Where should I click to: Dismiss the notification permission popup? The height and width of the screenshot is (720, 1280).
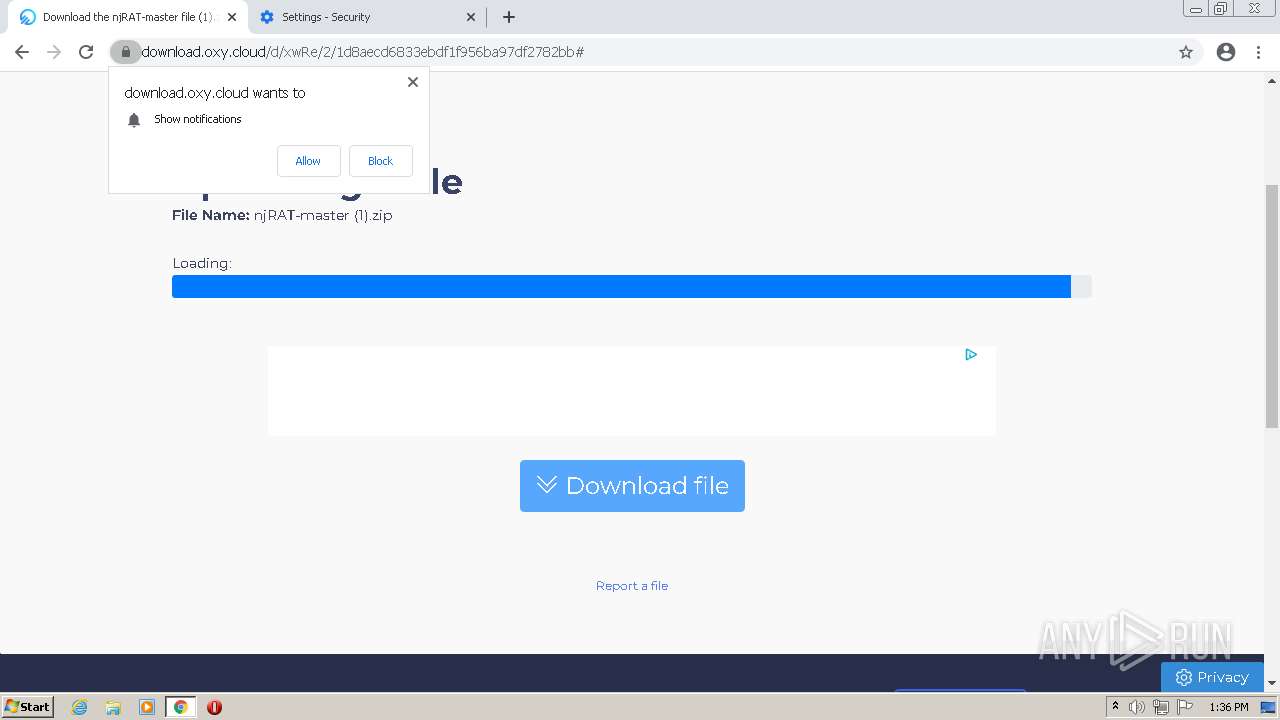coord(412,82)
